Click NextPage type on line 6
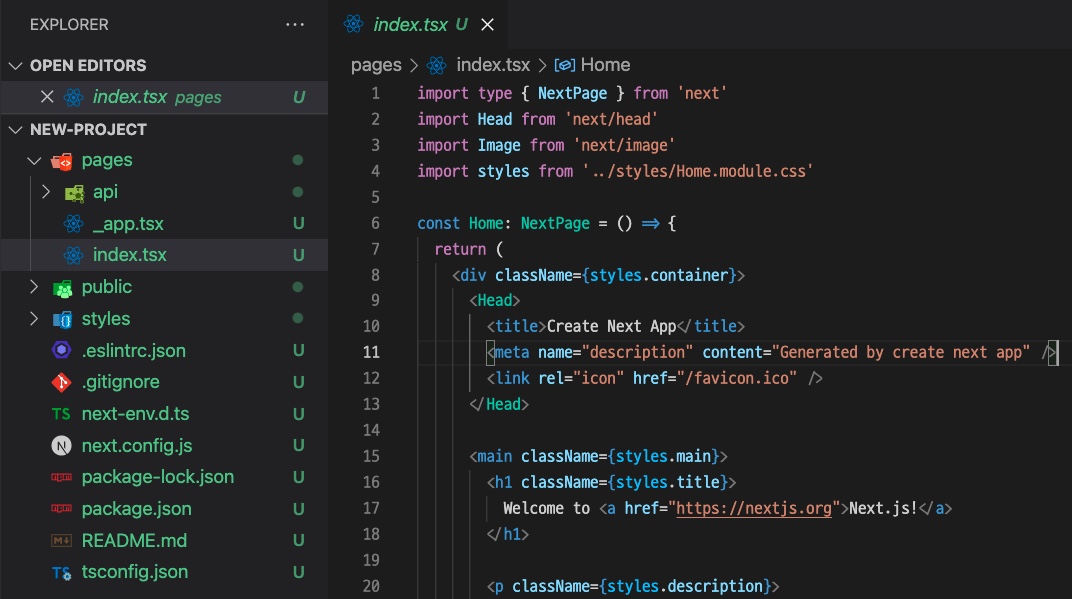This screenshot has width=1072, height=599. pyautogui.click(x=555, y=224)
